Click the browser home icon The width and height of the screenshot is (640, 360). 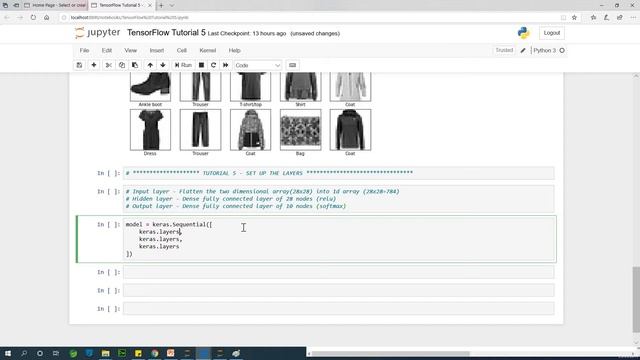[x=47, y=18]
